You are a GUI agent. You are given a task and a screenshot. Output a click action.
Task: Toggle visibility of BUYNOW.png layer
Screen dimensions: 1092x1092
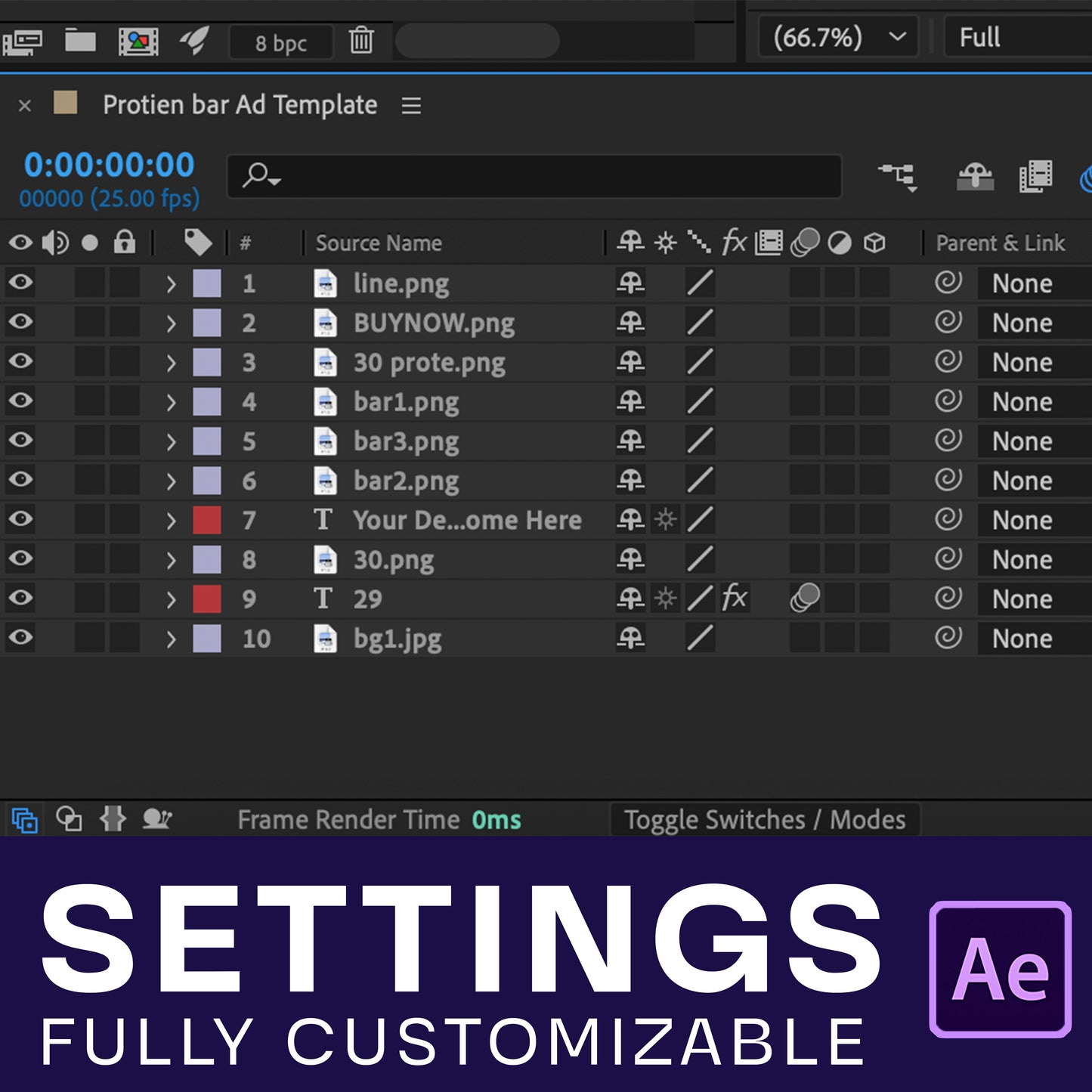pyautogui.click(x=21, y=322)
